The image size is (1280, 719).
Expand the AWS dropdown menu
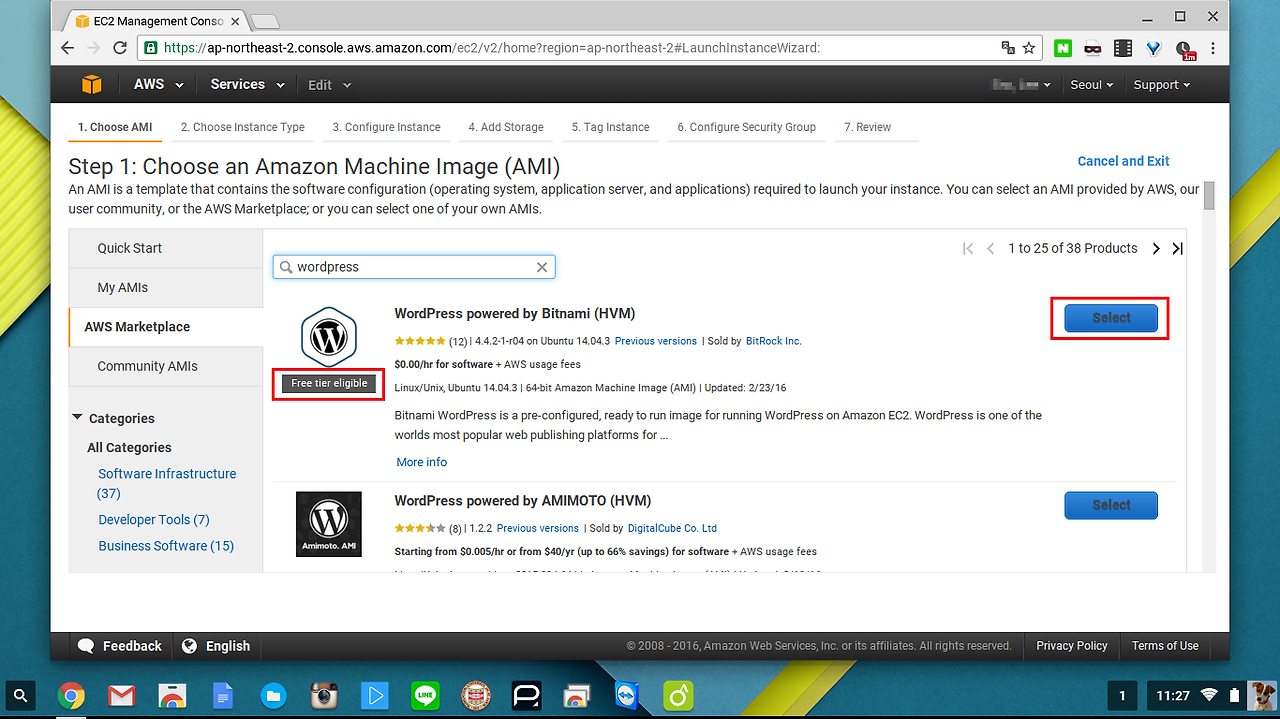click(x=159, y=85)
